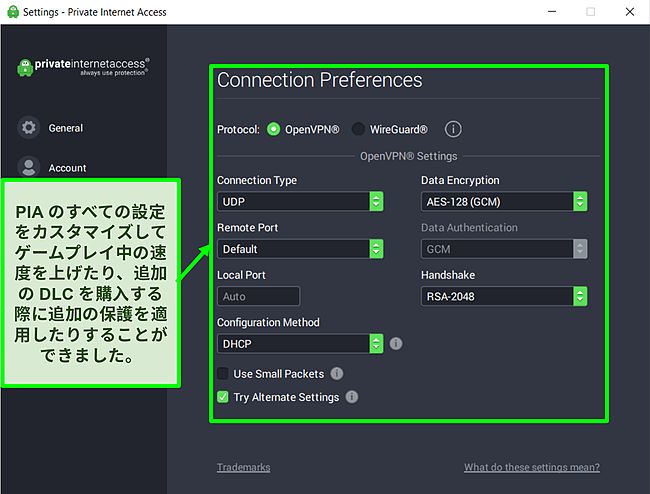Image resolution: width=650 pixels, height=494 pixels.
Task: Open the Data Encryption AES-128 dropdown
Action: click(x=503, y=202)
